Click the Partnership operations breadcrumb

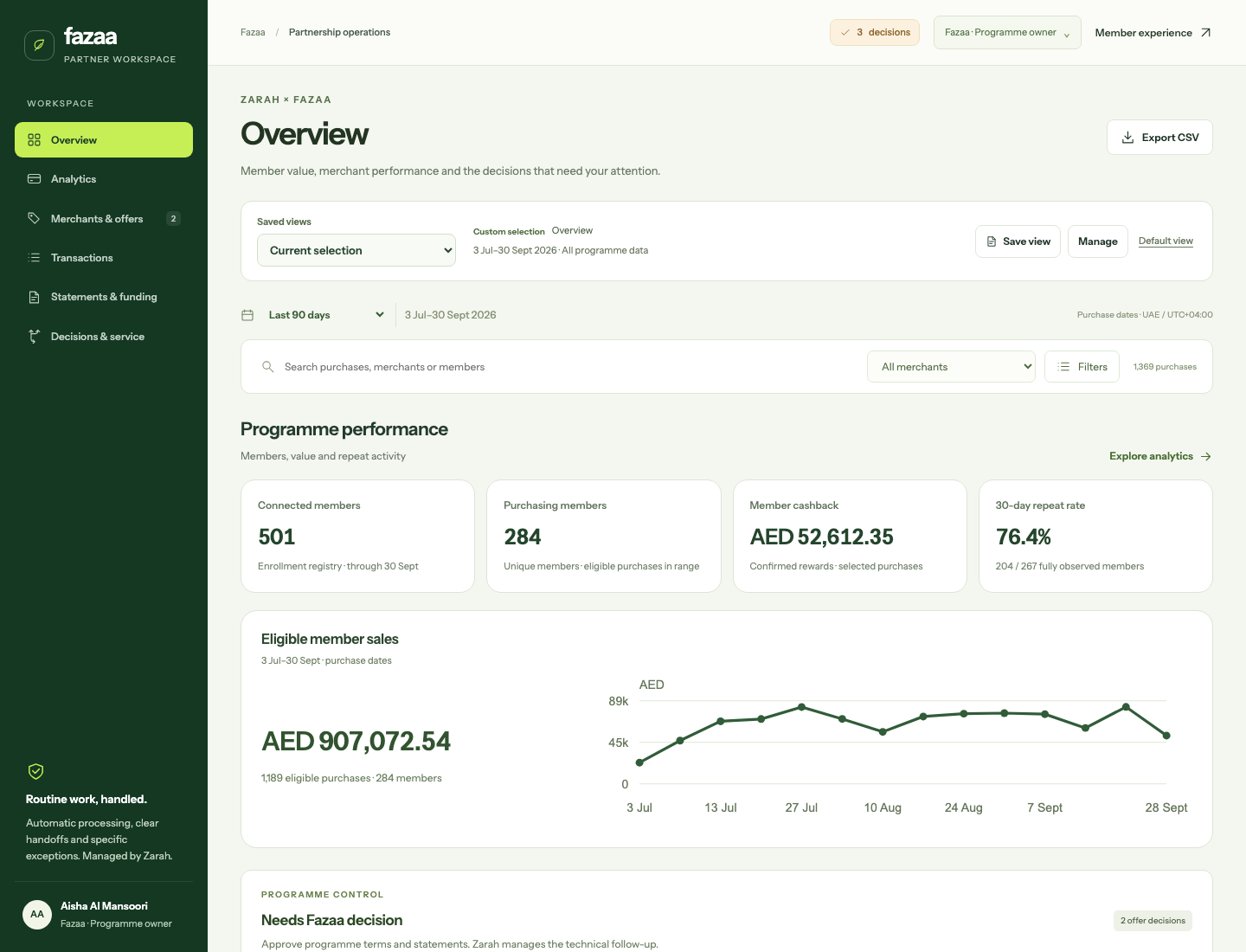pyautogui.click(x=339, y=33)
